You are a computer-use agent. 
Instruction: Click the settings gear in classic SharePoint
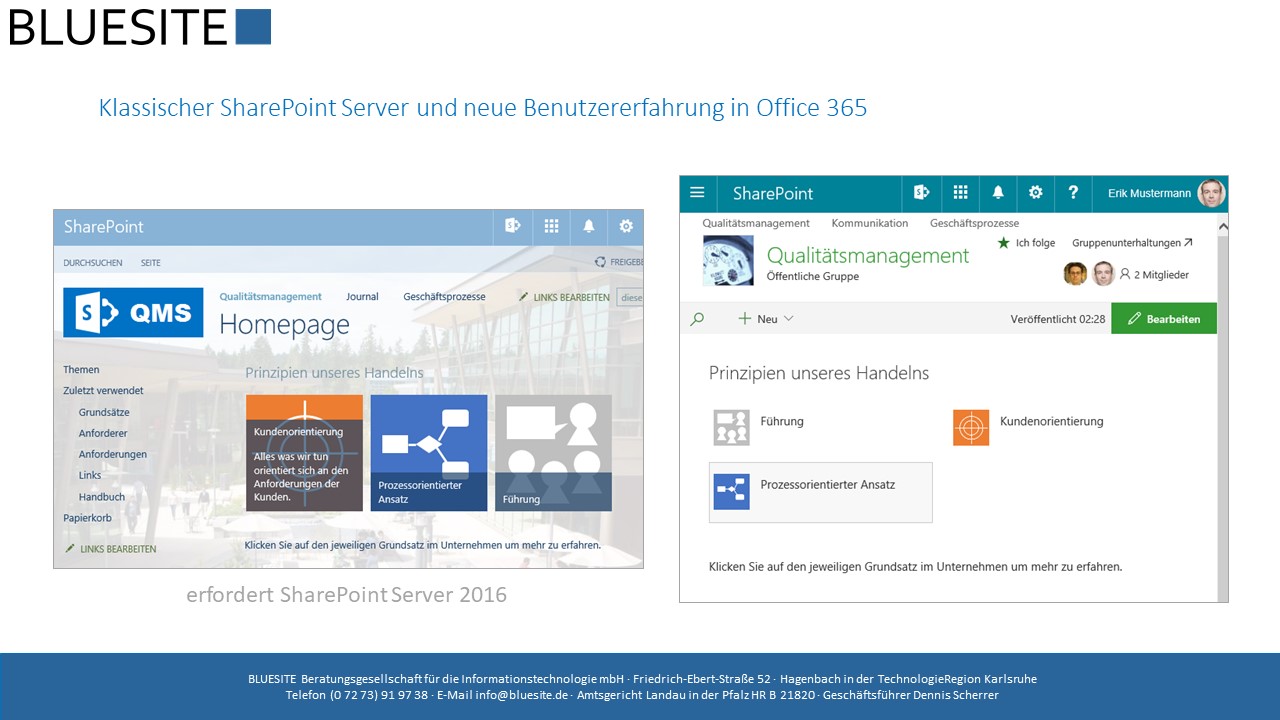pyautogui.click(x=626, y=227)
